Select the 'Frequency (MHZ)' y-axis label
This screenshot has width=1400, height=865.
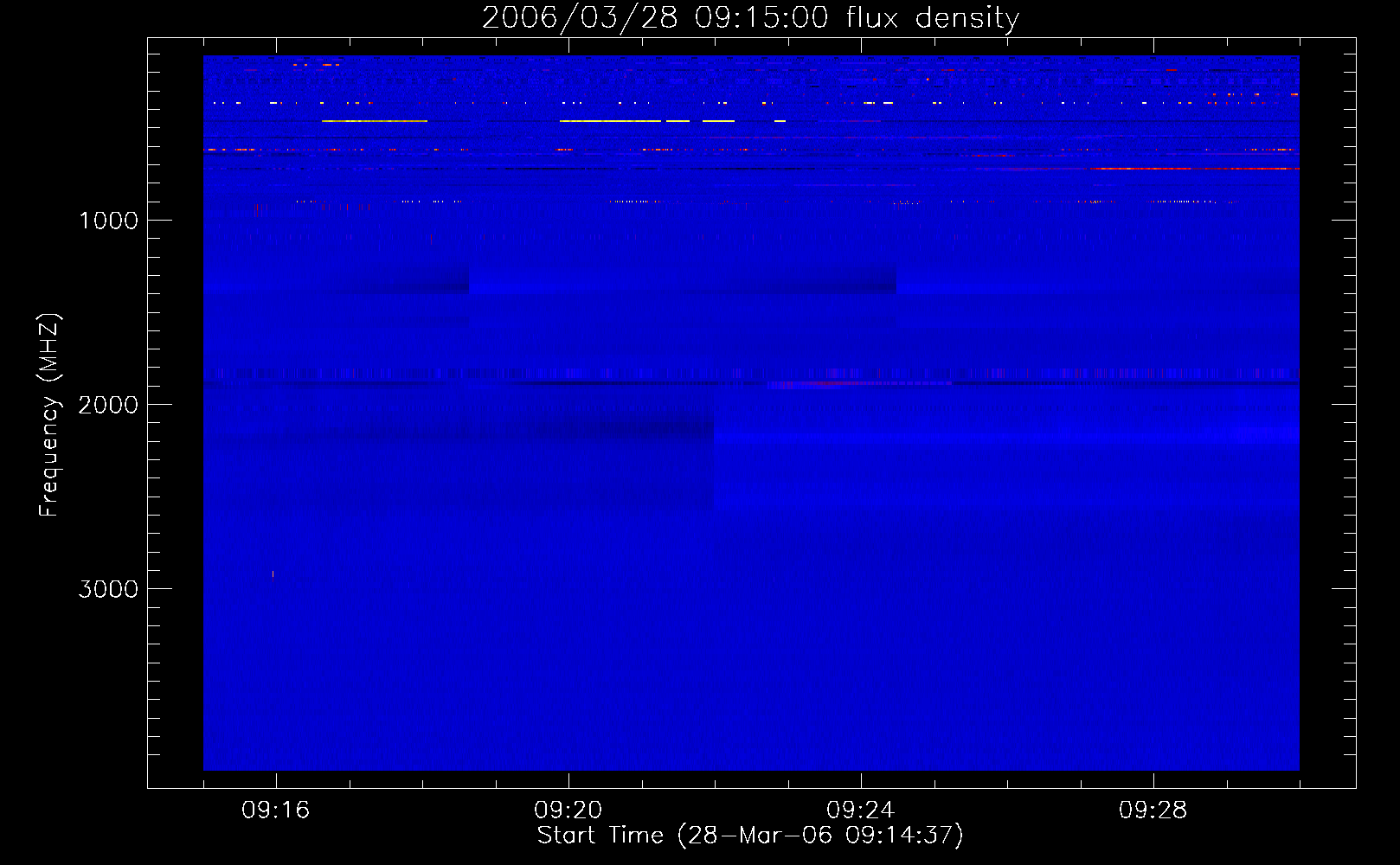point(49,415)
